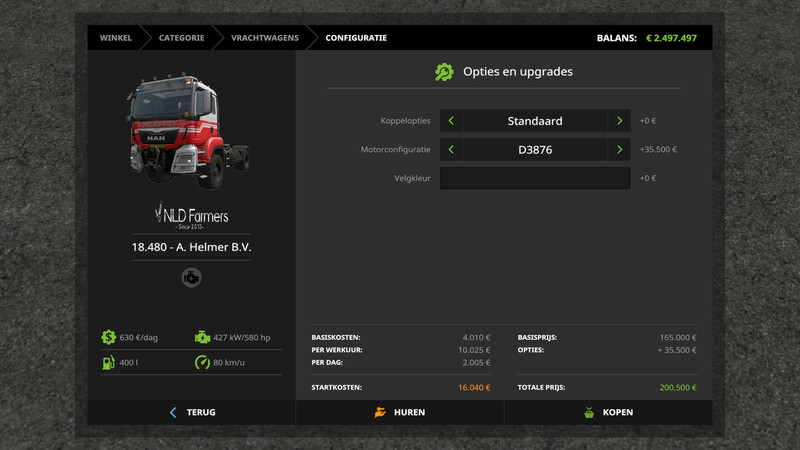
Task: Click the NLD Farmers brand logo
Action: (191, 216)
